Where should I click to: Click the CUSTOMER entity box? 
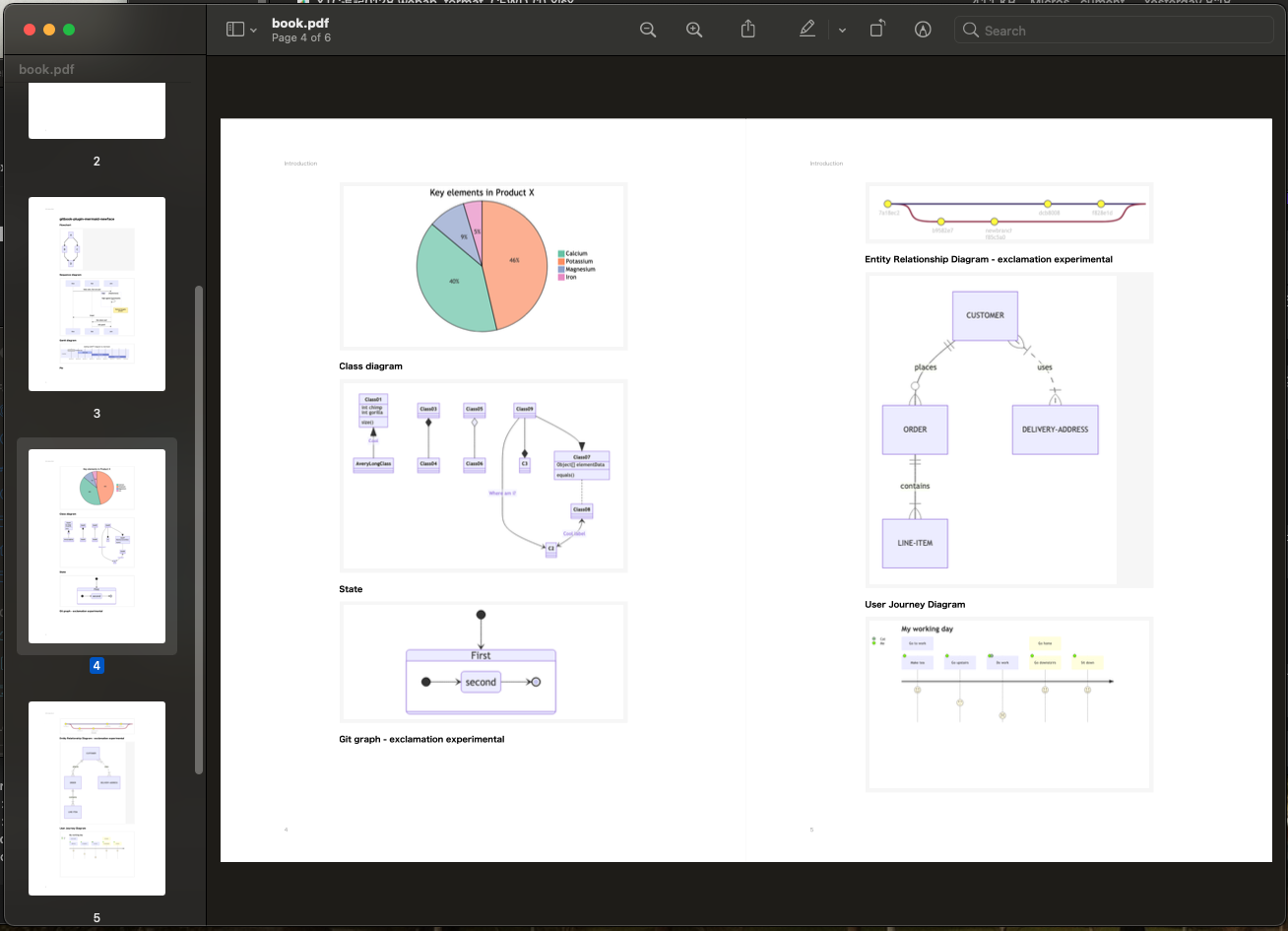click(x=985, y=315)
